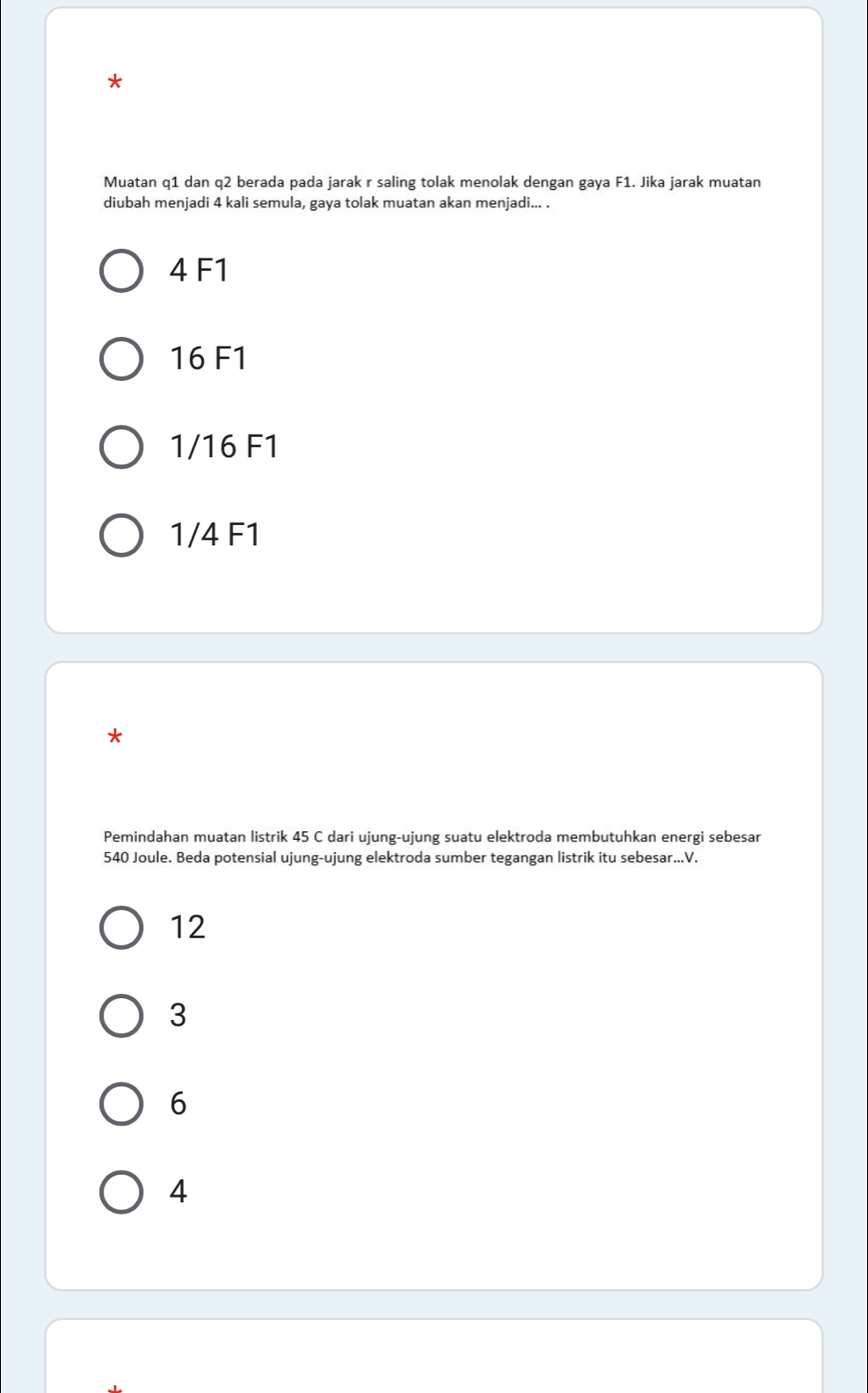The height and width of the screenshot is (1393, 868).
Task: Click the red asterisk above Muatan question
Action: click(114, 84)
